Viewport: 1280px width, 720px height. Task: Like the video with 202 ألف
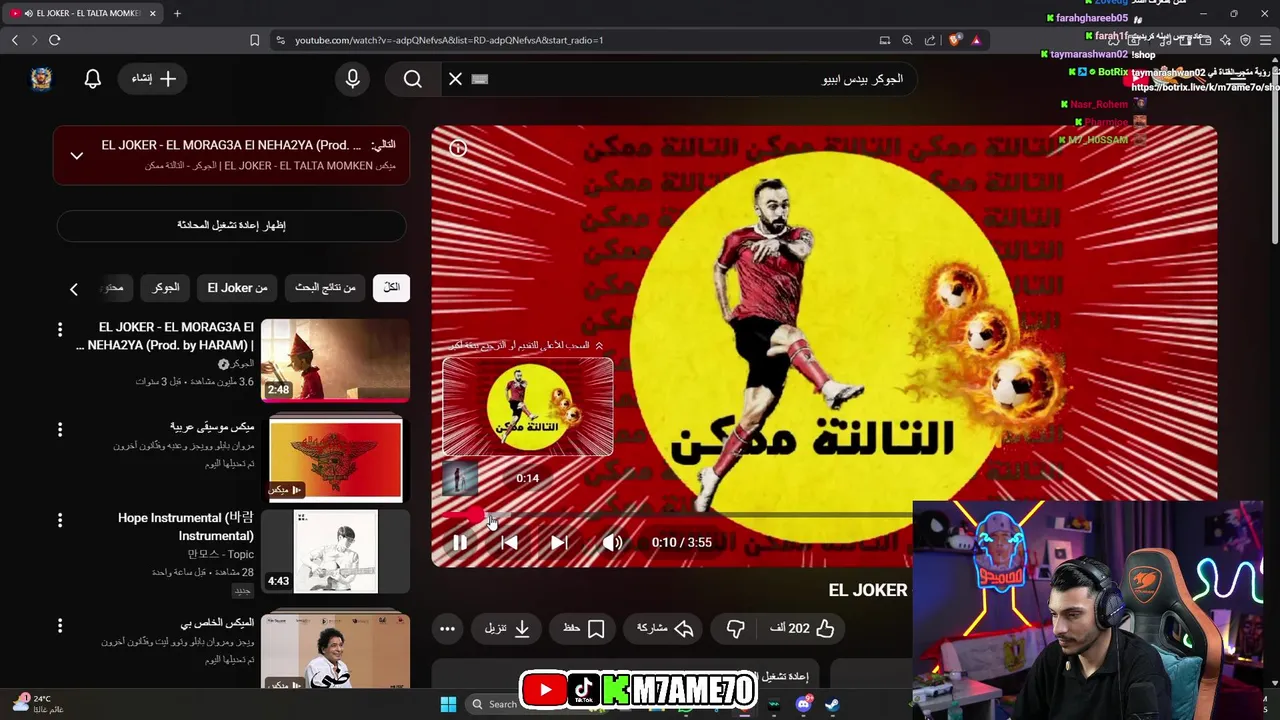click(x=802, y=628)
